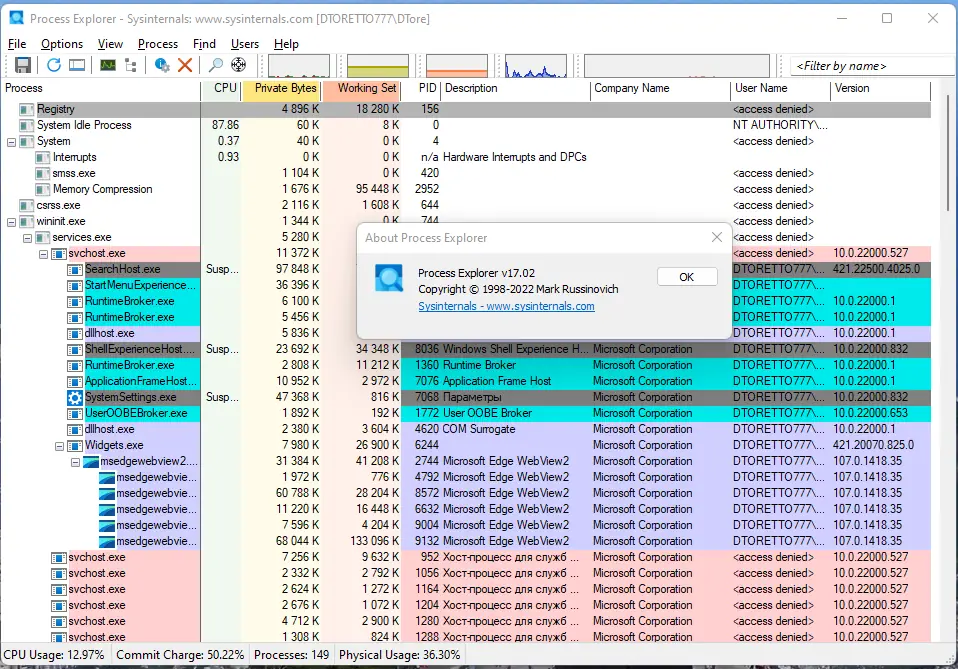
Task: Click the icon beside Widgets.exe
Action: coord(75,446)
